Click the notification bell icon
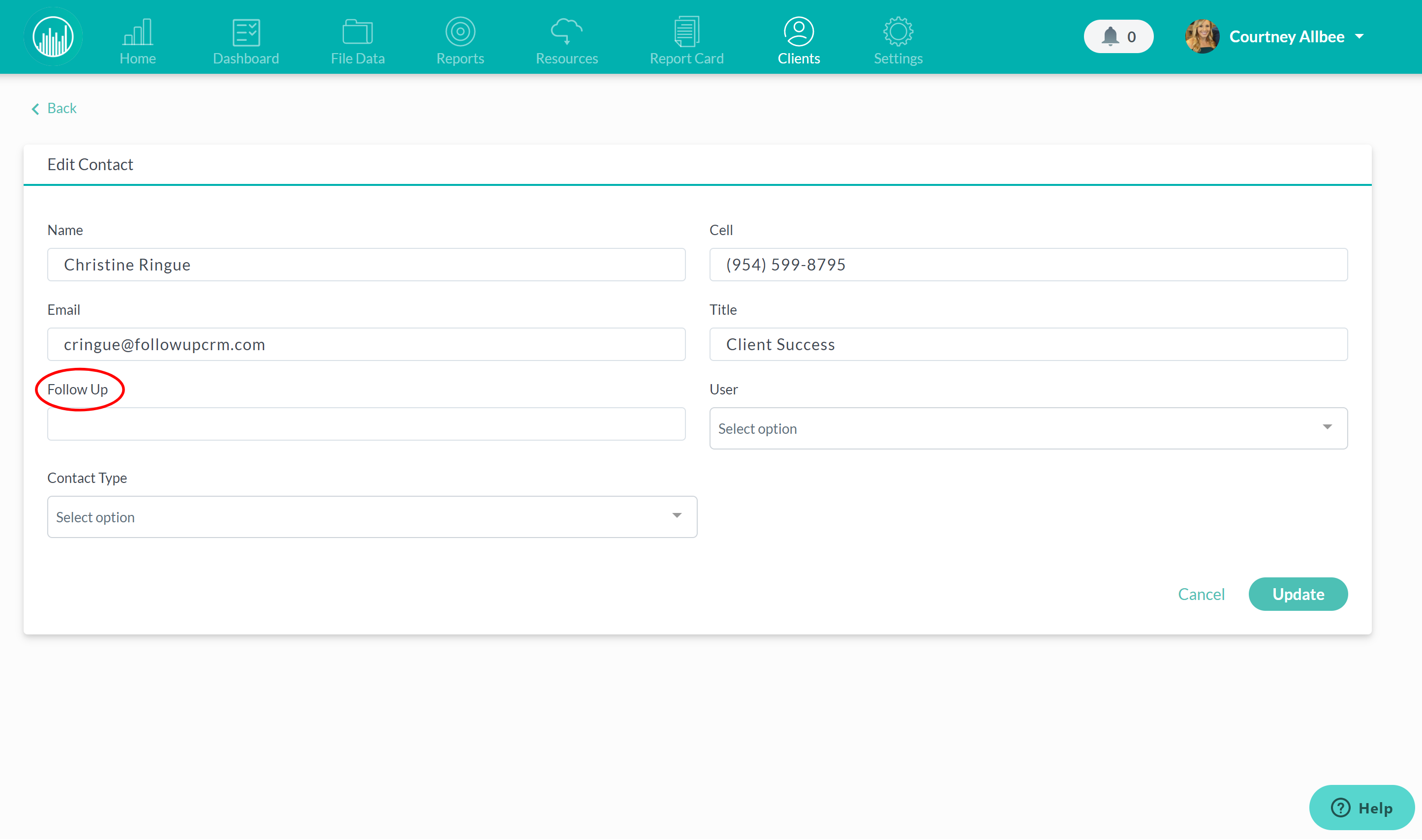The width and height of the screenshot is (1422, 840). 1110,37
